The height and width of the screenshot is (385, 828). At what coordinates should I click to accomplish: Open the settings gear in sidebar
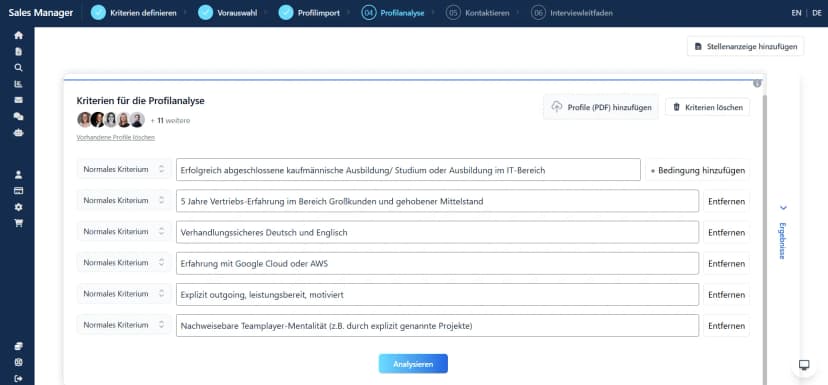tap(18, 207)
